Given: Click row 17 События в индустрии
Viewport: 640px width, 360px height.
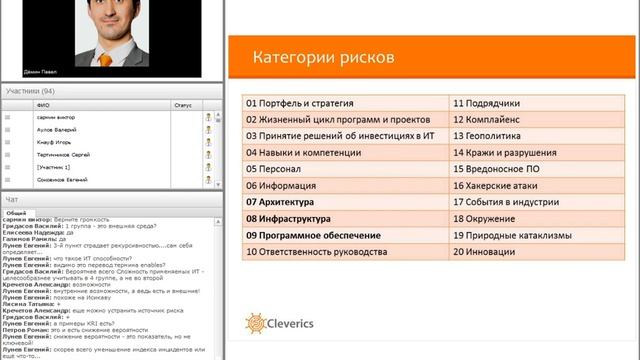Looking at the screenshot, I should click(x=537, y=202).
